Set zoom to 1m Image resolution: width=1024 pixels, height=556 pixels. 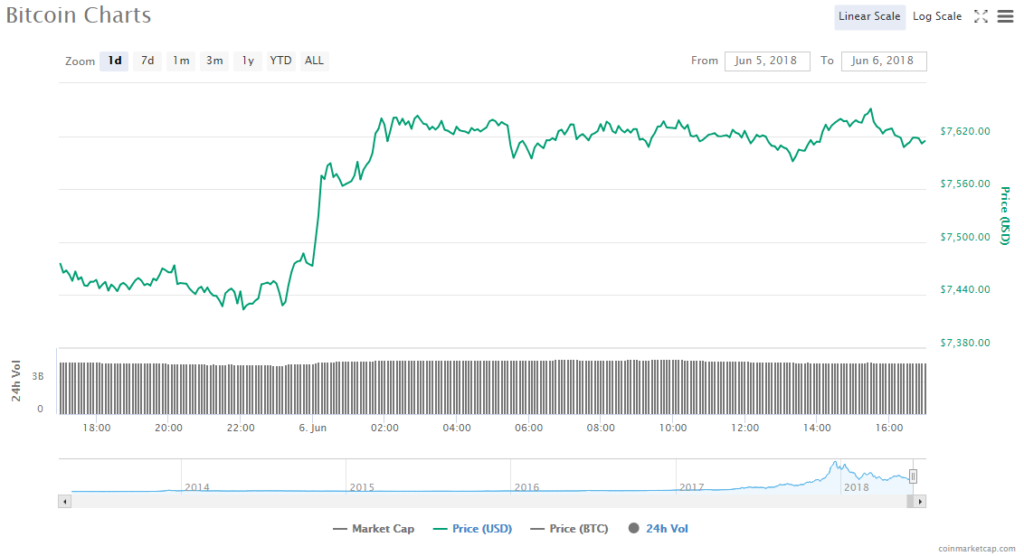180,61
